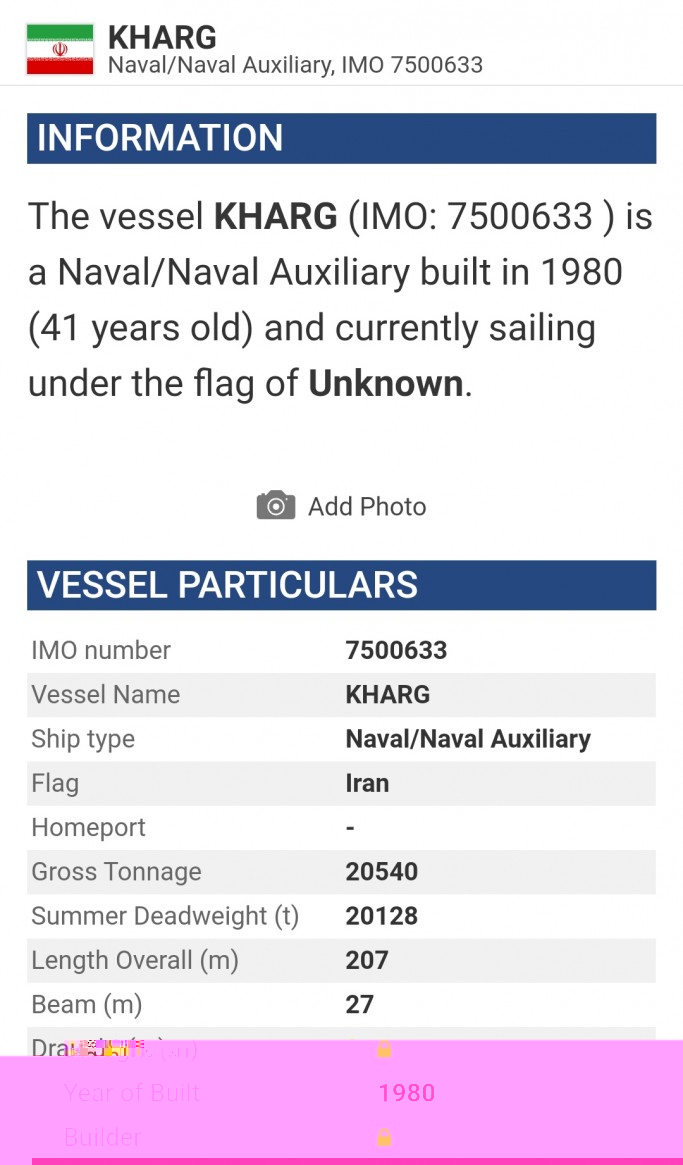Click the header subtitle with IMO 7500633
Screen dimensions: 683x1165
pyautogui.click(x=295, y=65)
